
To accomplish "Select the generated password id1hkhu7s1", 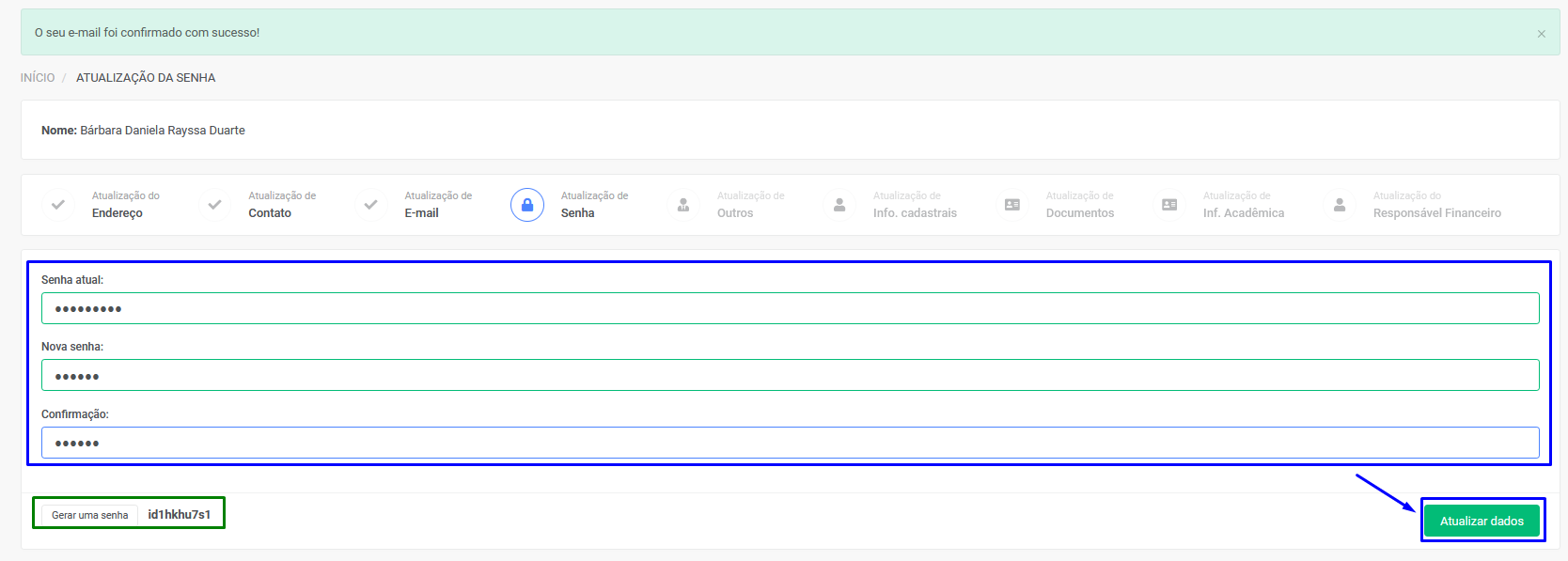I will [180, 515].
